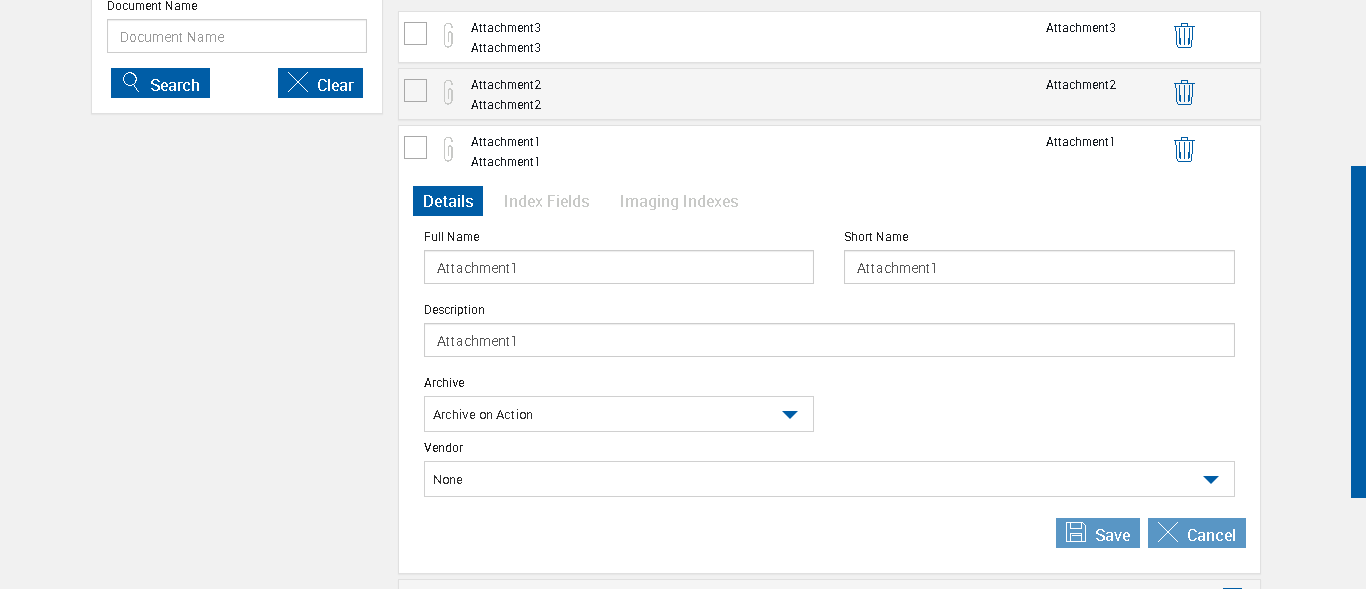Click the paperclip icon beside Attachment3
Screen dimensions: 1366x589
(x=449, y=36)
